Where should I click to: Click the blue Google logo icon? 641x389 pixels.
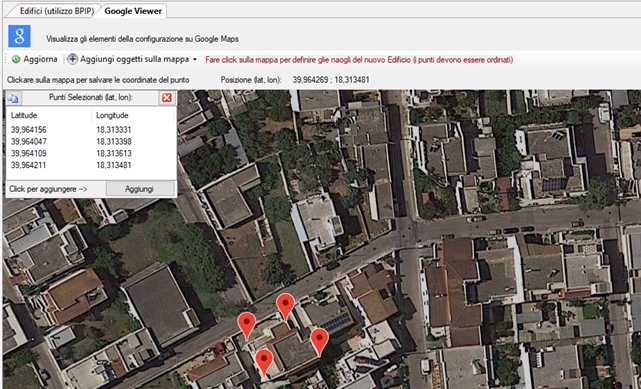(x=19, y=36)
